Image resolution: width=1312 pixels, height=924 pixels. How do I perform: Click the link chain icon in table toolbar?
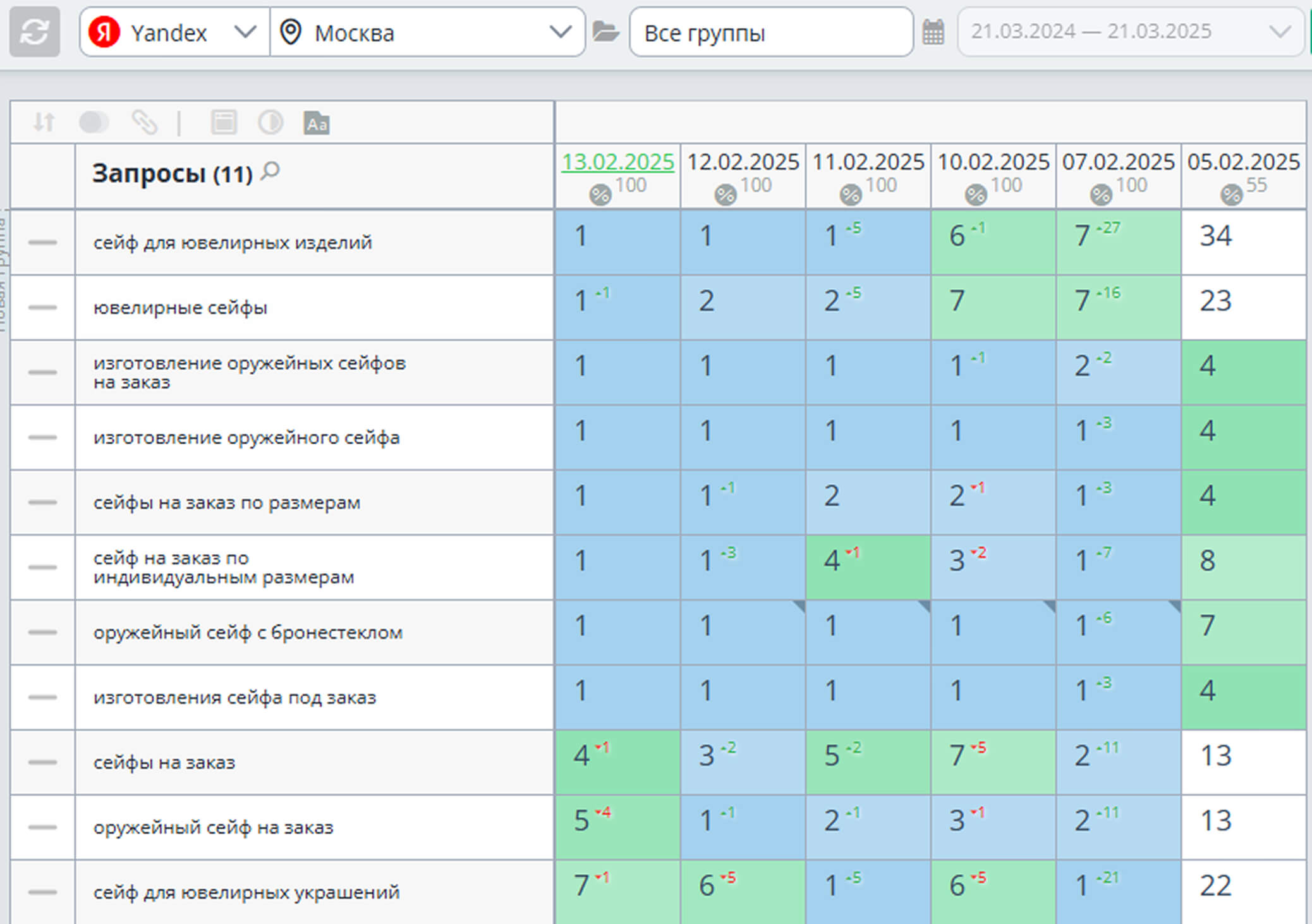[x=144, y=122]
